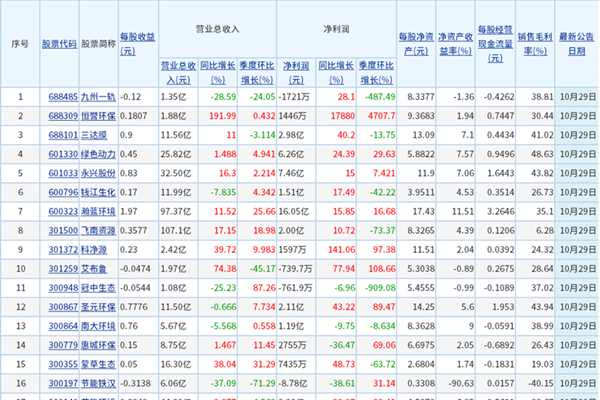Open stock code link 600796
Image resolution: width=600 pixels, height=400 pixels.
point(61,190)
